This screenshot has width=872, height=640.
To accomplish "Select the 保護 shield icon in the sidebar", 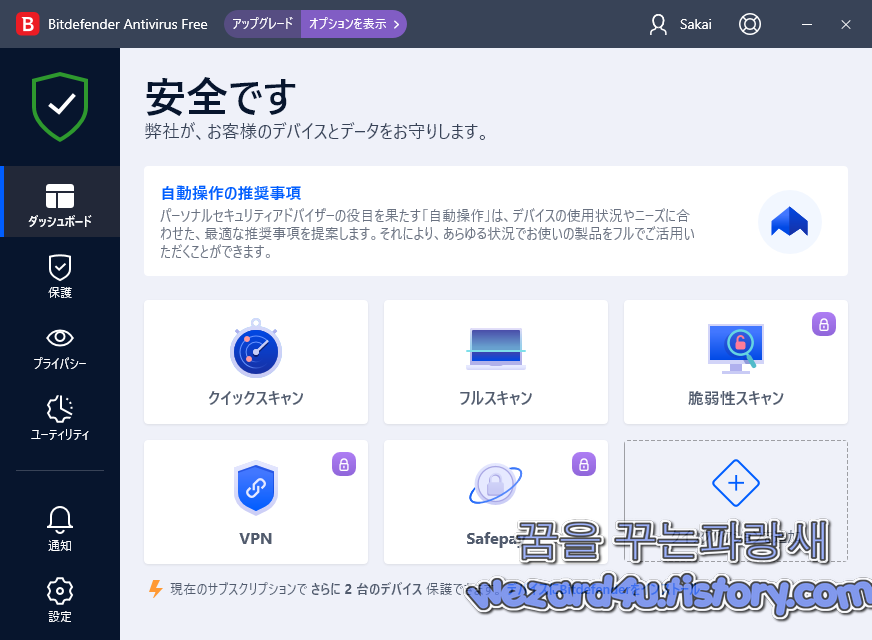I will pos(59,276).
